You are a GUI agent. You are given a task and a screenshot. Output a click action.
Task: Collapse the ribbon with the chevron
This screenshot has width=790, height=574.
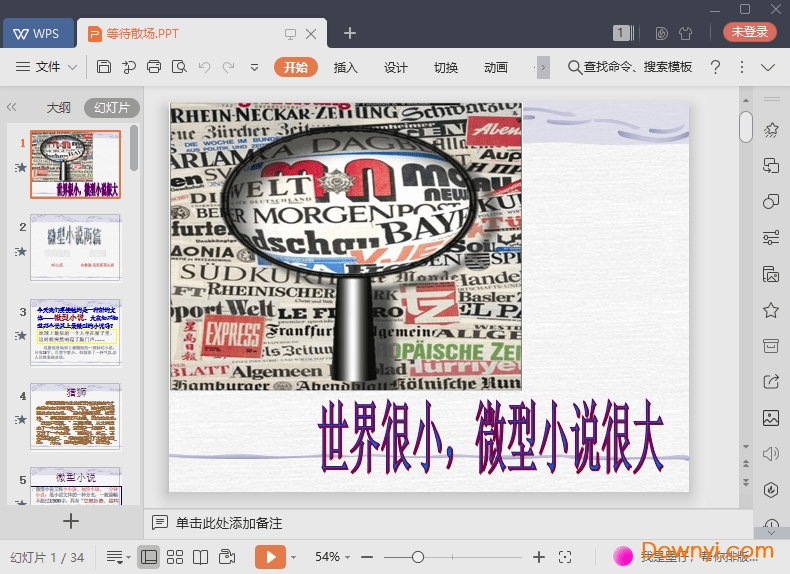pyautogui.click(x=768, y=67)
